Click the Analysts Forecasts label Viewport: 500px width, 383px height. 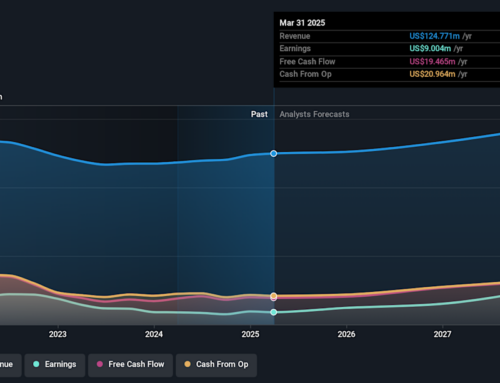coord(314,114)
